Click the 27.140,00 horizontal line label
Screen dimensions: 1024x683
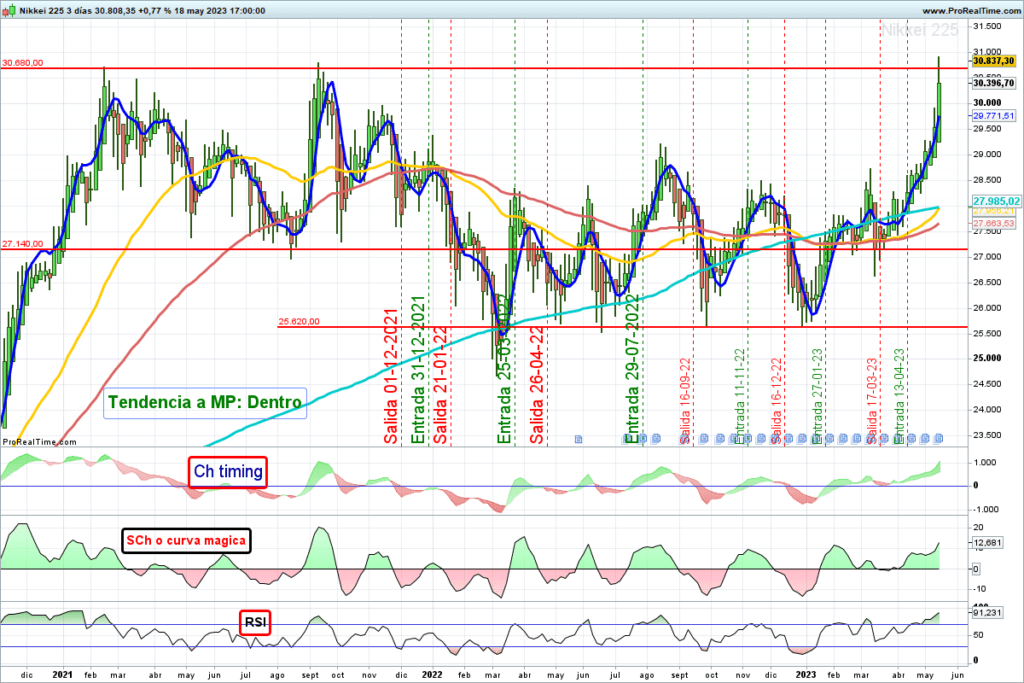(23, 244)
